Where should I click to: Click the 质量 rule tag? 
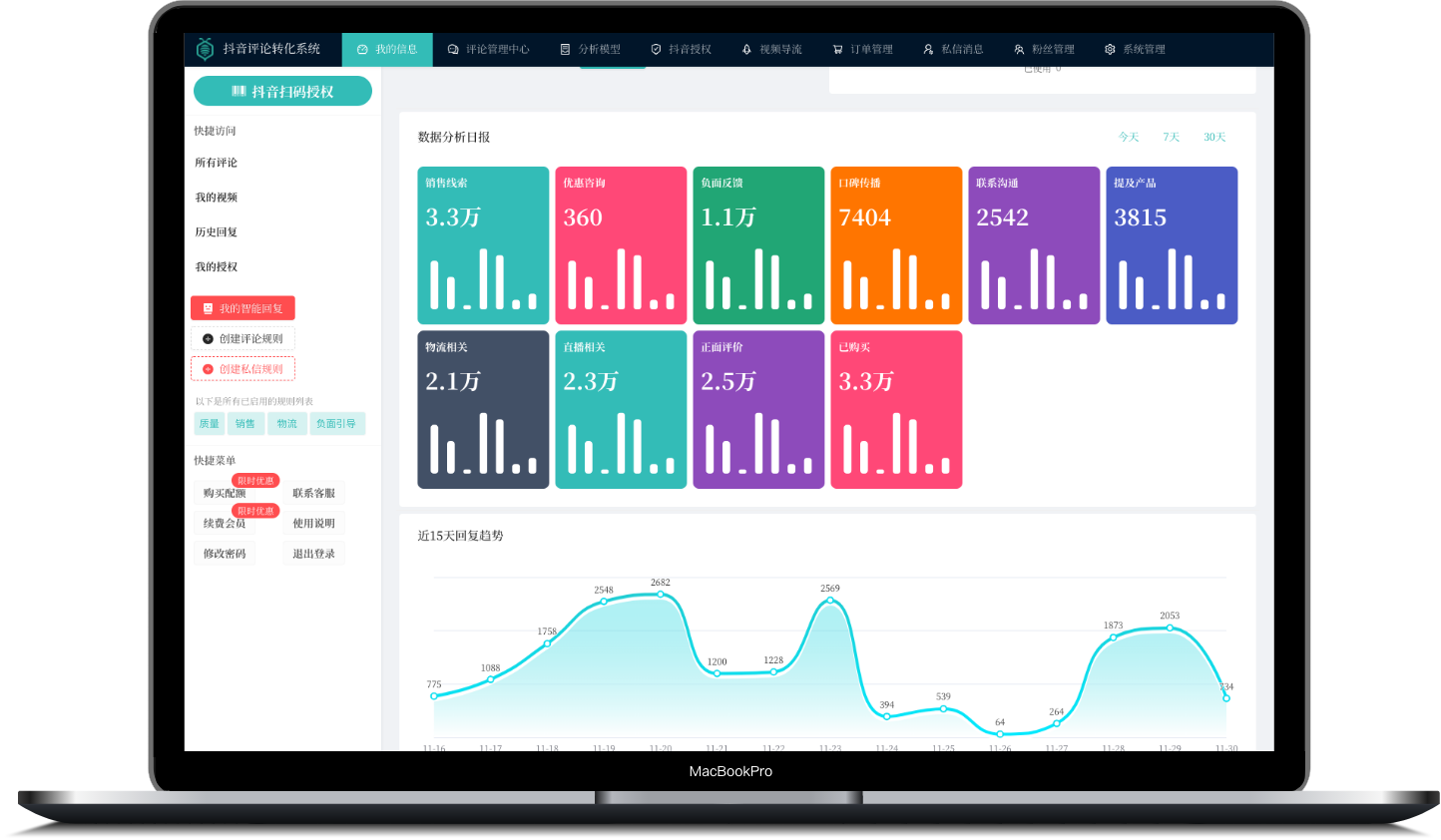(x=210, y=424)
